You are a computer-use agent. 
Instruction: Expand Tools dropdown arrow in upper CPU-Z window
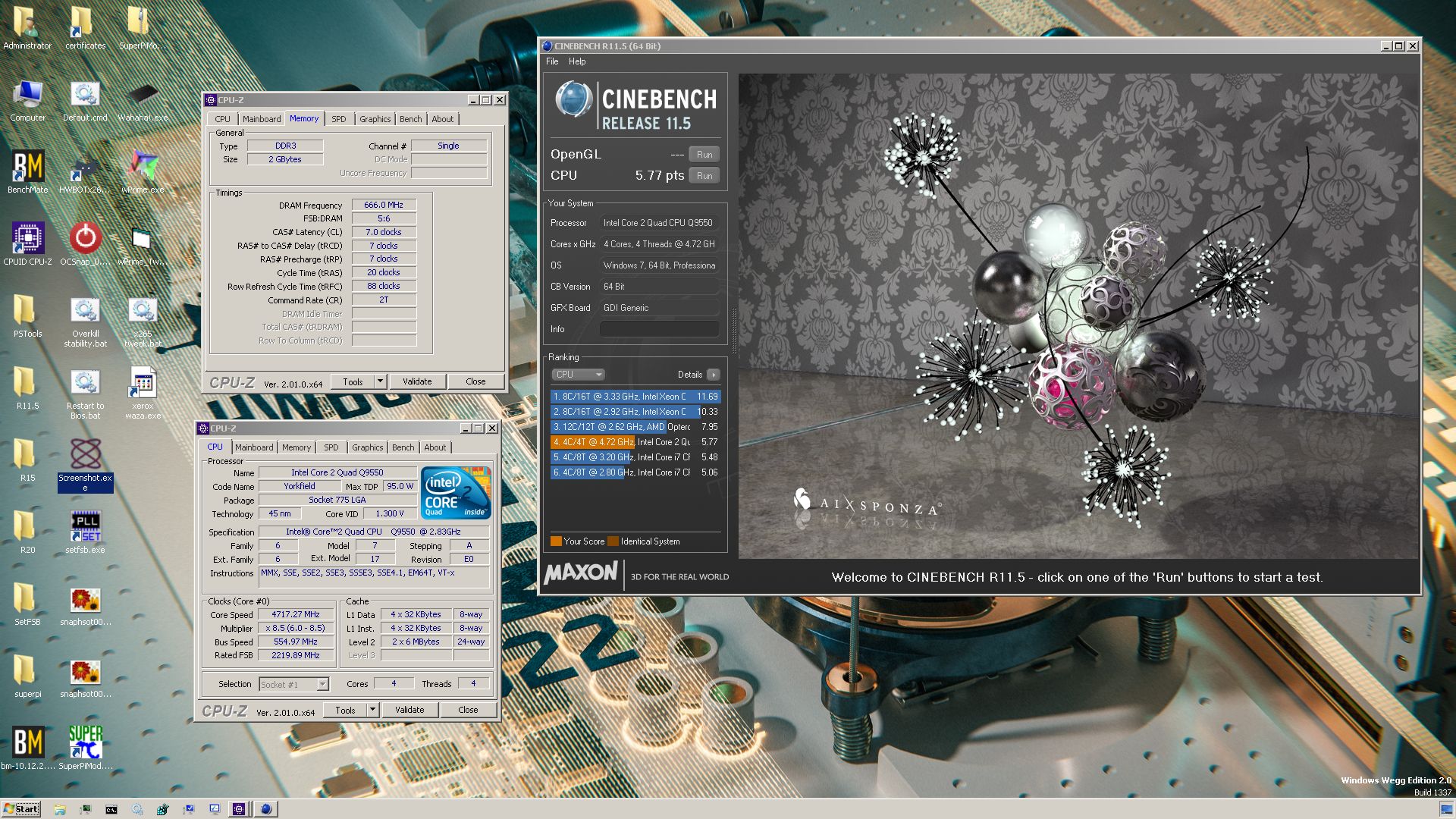click(x=381, y=382)
